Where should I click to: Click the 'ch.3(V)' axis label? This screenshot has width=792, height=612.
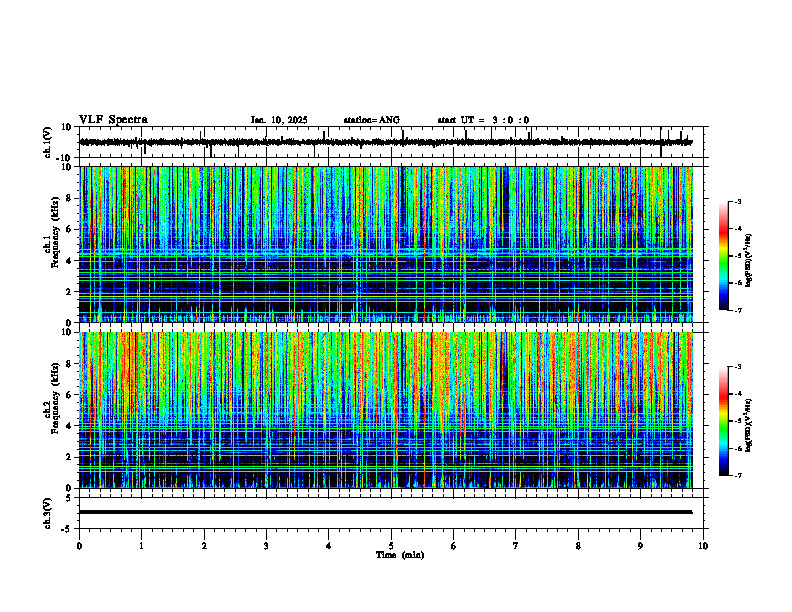(x=47, y=513)
